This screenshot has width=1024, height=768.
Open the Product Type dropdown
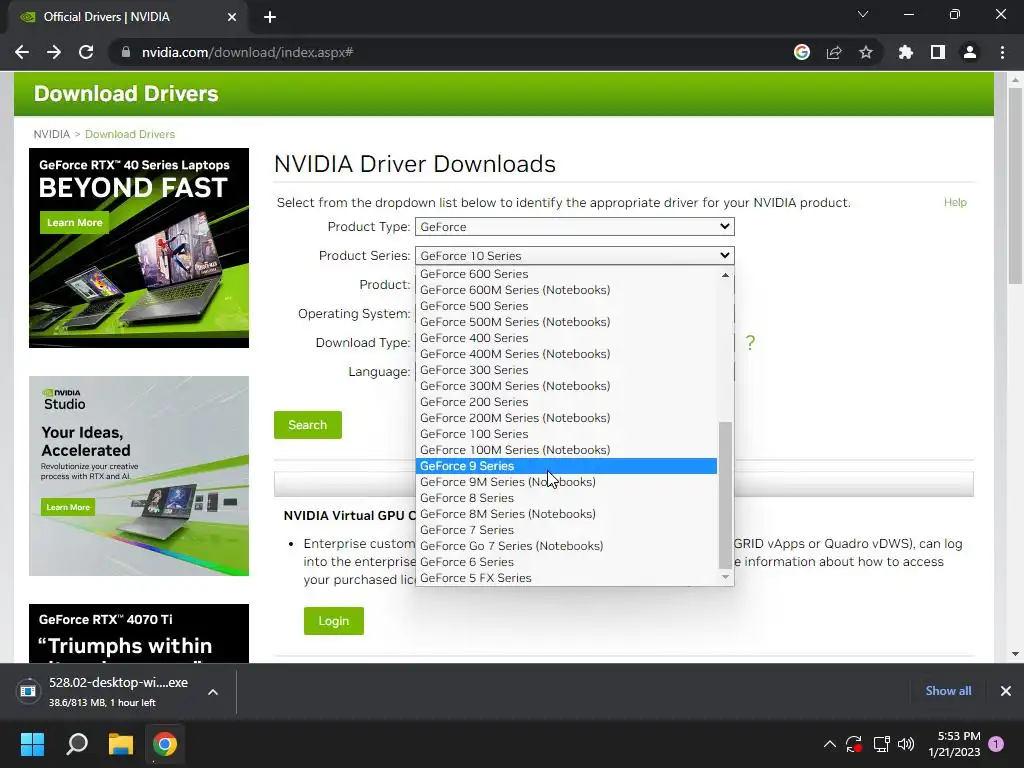coord(575,227)
